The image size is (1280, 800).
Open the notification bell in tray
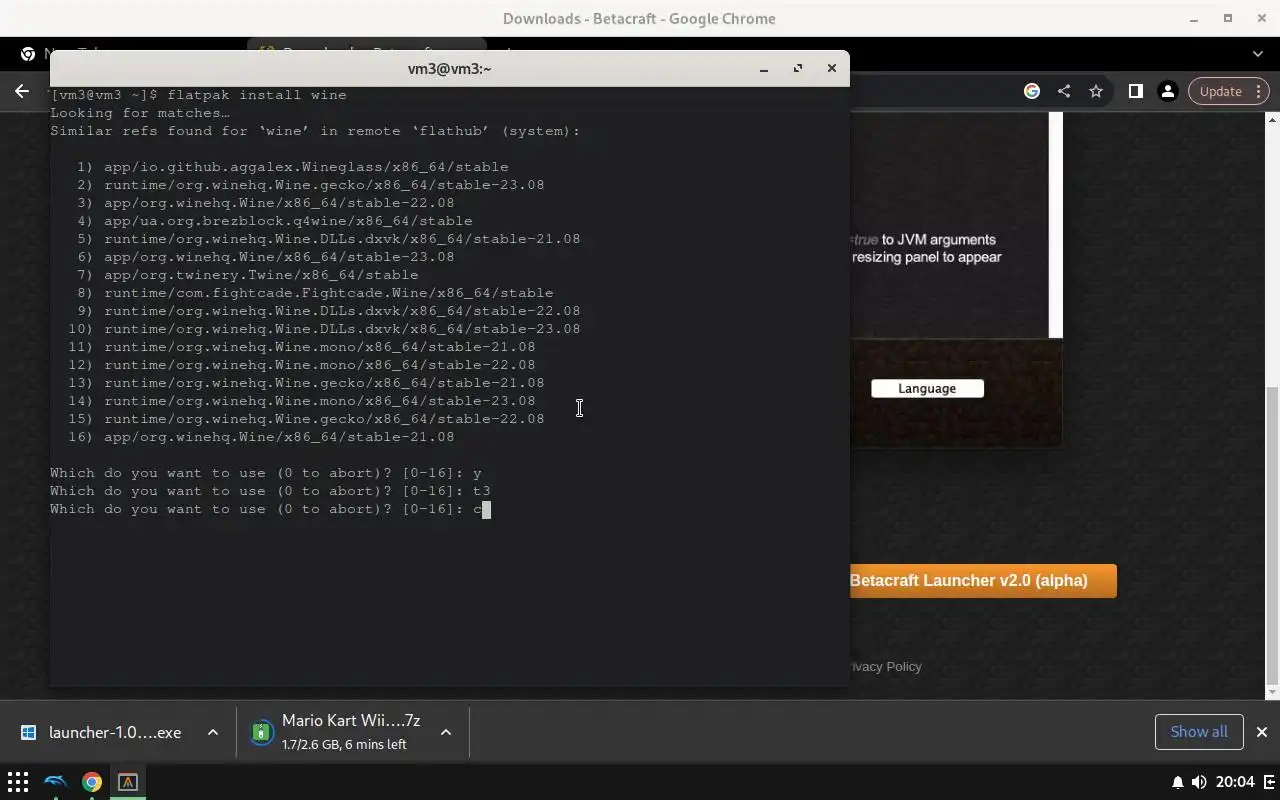pyautogui.click(x=1178, y=782)
